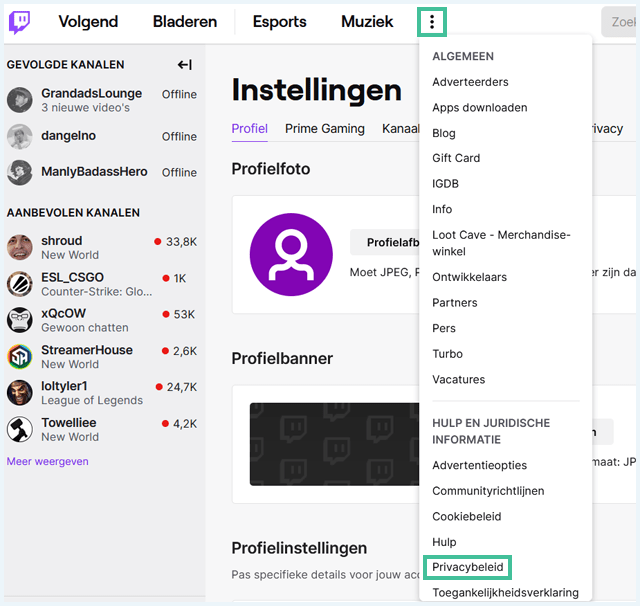Screen dimensions: 640x606
Task: Open xQcOW channel name
Action: point(64,313)
